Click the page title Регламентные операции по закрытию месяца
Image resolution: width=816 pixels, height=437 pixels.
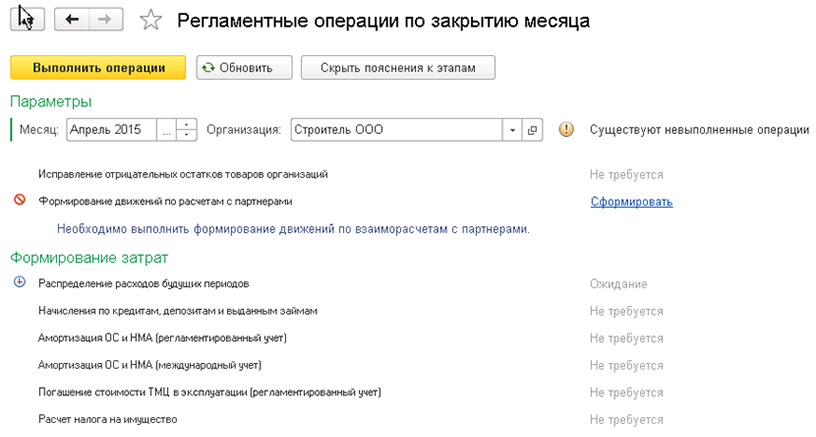384,21
